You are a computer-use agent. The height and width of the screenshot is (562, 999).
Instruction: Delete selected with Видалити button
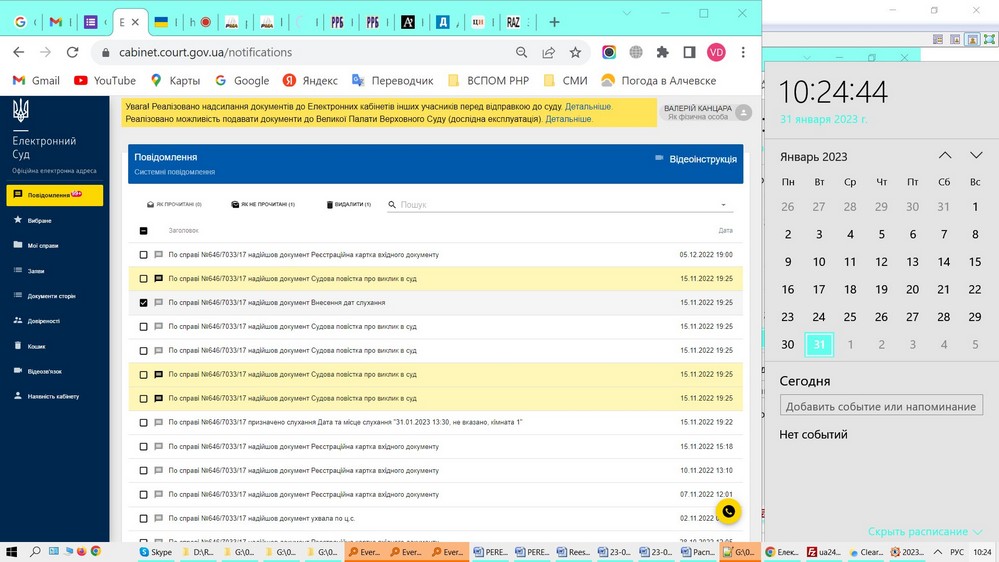tap(349, 205)
